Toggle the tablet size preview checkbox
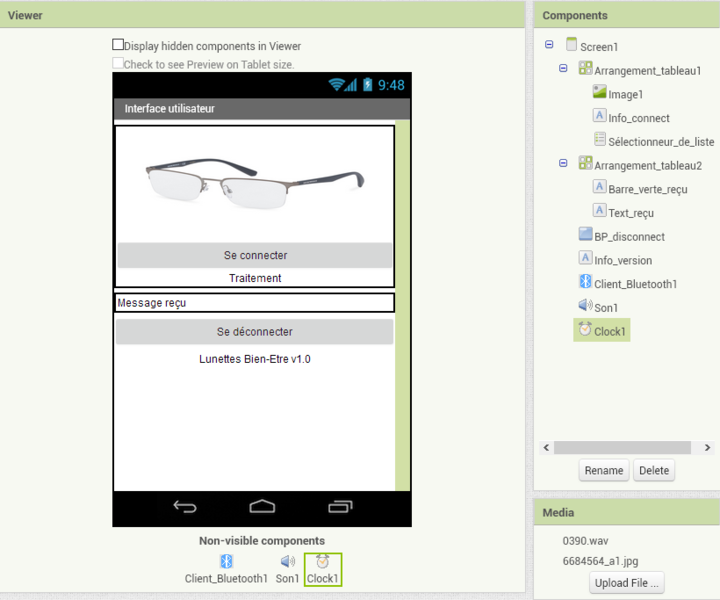720x600 pixels. (118, 63)
